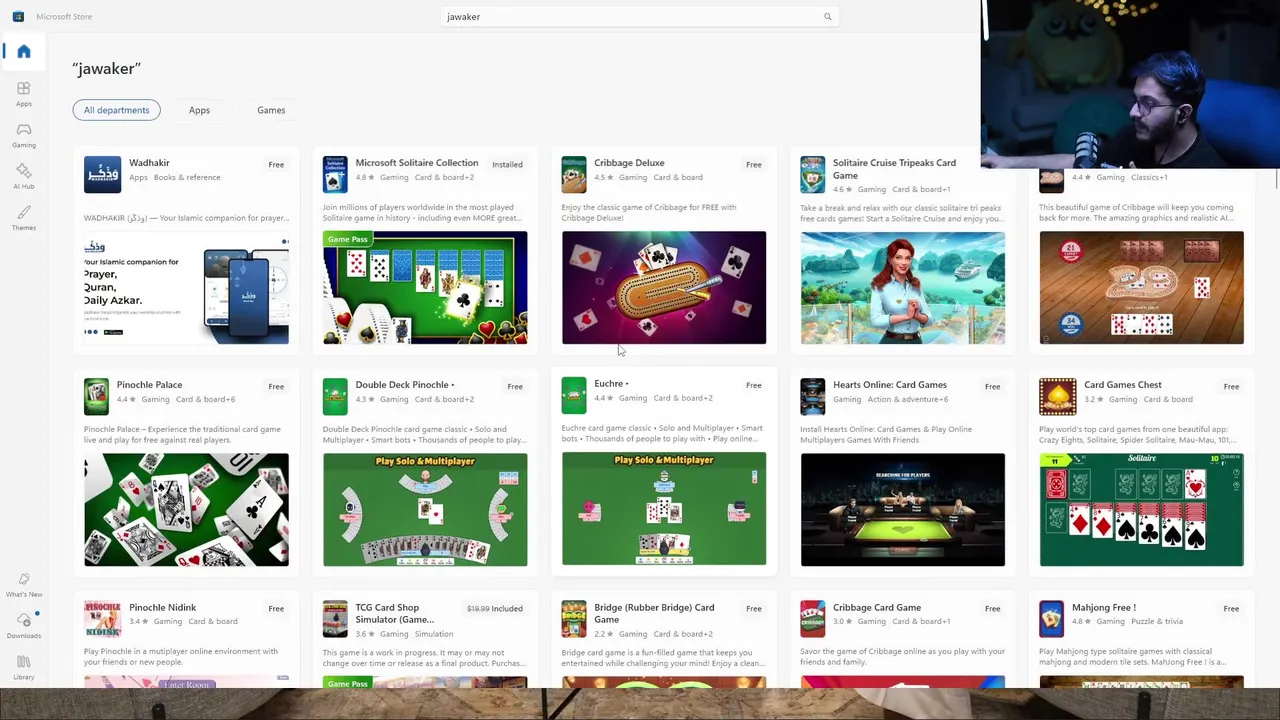Open Gaming section in sidebar
The image size is (1280, 720).
pos(24,135)
